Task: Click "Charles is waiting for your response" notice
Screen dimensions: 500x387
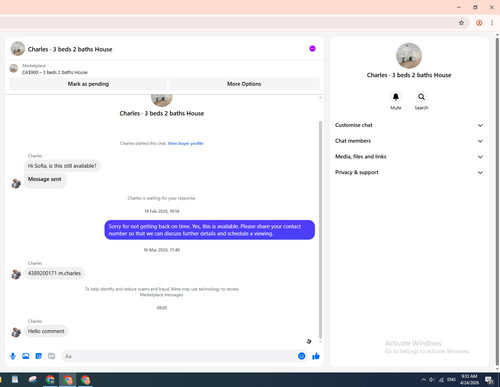Action: [x=162, y=198]
